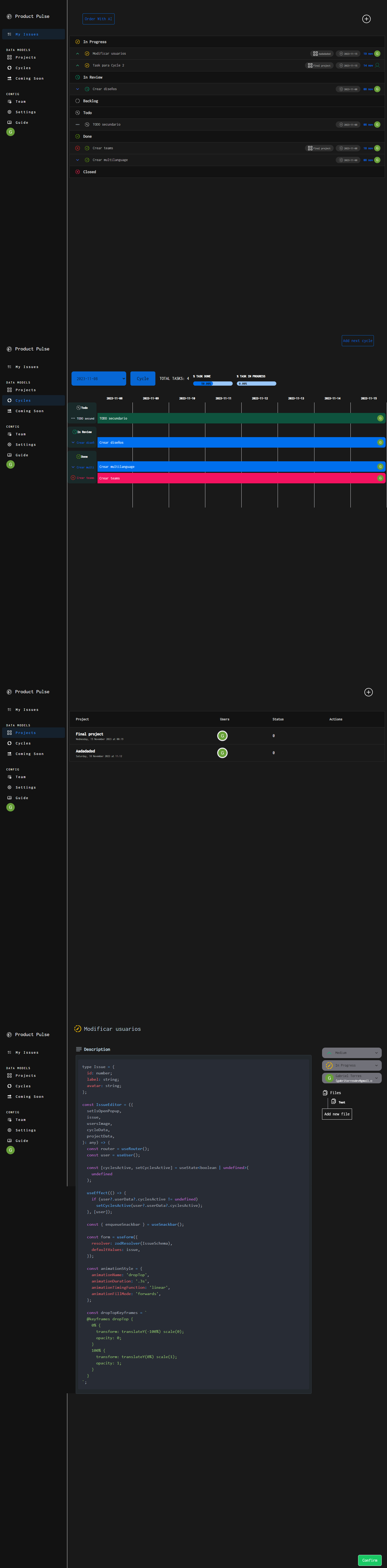Viewport: 387px width, 1568px height.
Task: Click the highlighted Projects item in projects screen sidebar
Action: (x=33, y=733)
